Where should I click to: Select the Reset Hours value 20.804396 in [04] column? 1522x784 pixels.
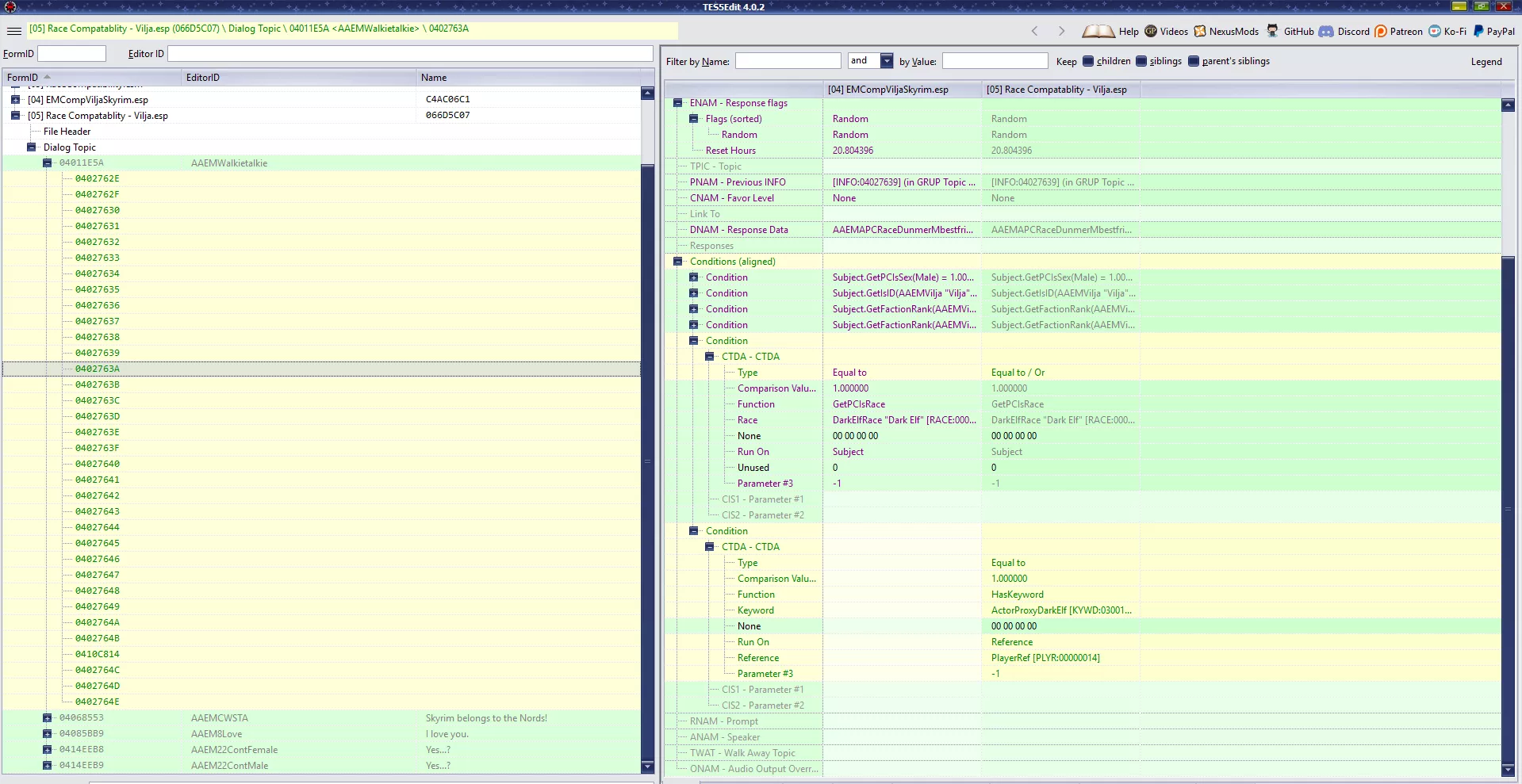[x=853, y=151]
